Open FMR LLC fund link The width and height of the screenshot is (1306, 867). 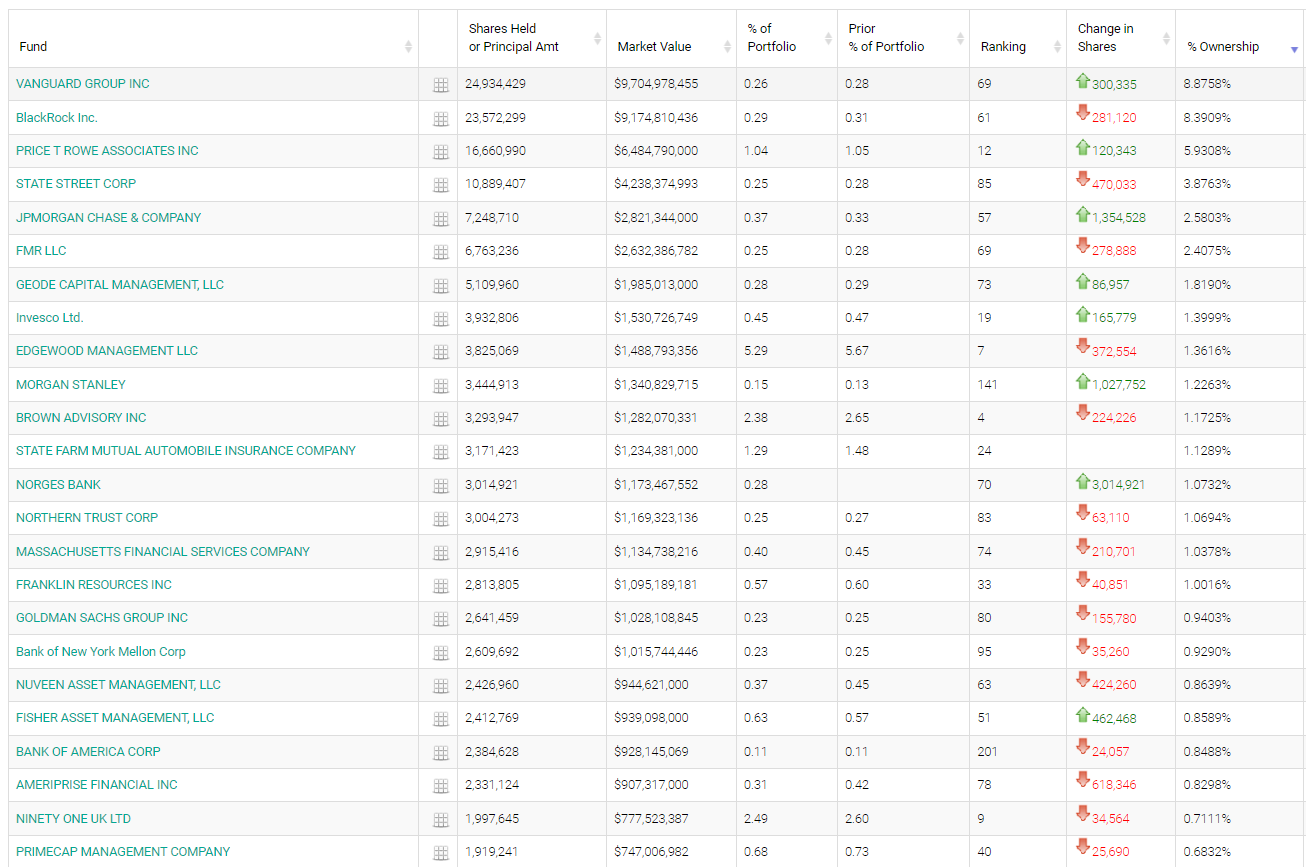tap(41, 251)
